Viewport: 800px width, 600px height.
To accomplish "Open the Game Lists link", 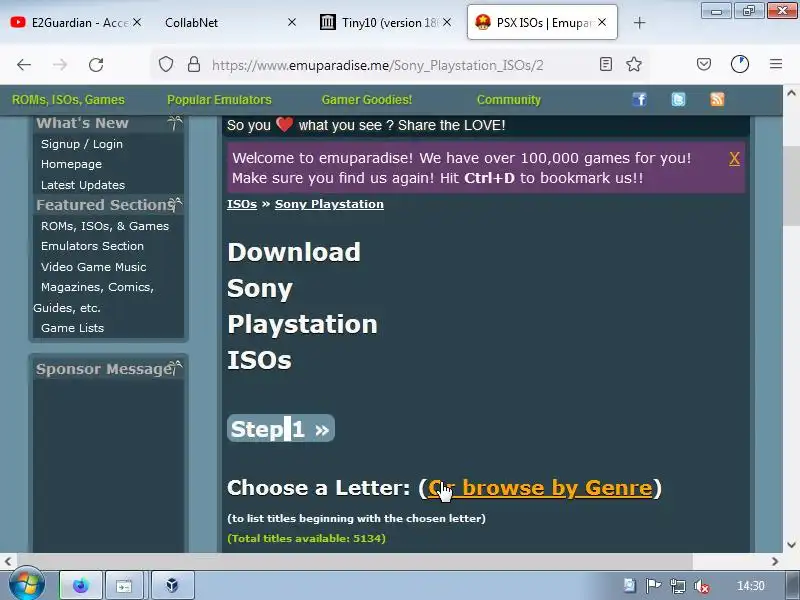I will point(72,328).
